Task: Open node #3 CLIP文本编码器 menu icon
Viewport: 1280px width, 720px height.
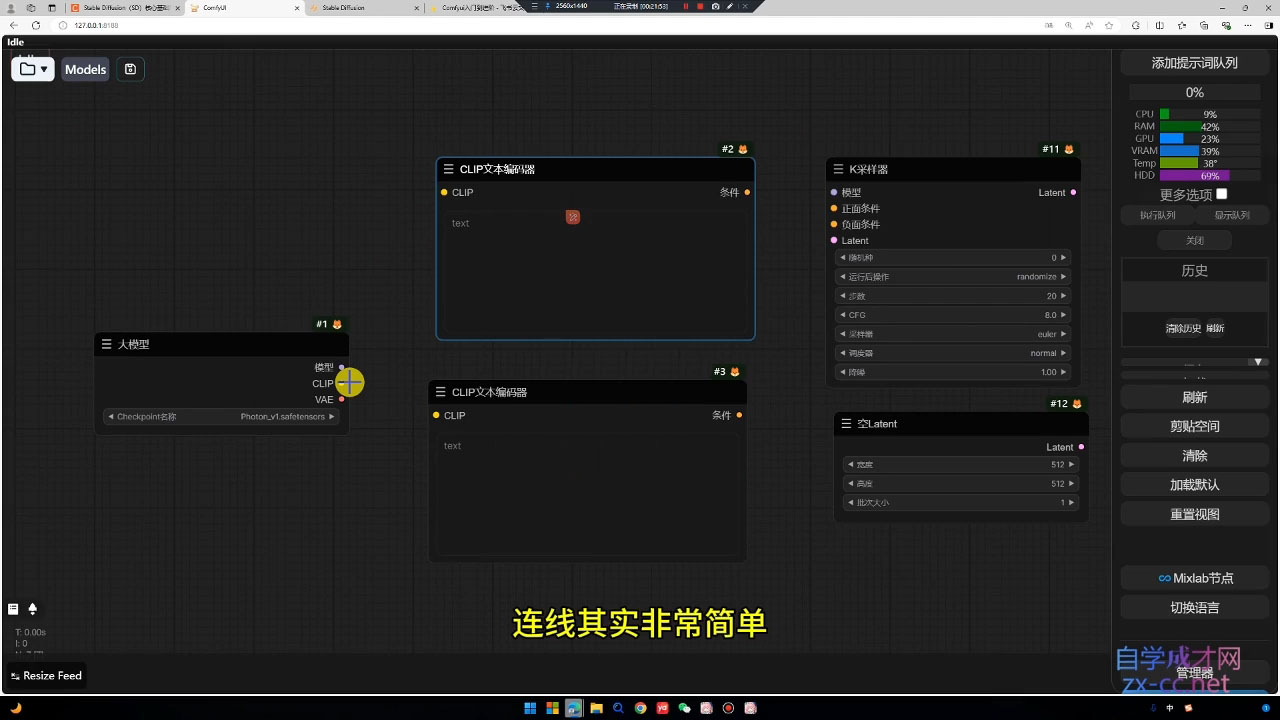Action: coord(440,392)
